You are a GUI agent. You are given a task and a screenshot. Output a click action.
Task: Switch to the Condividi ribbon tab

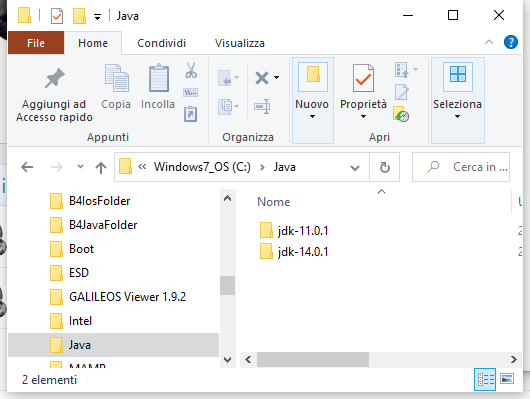click(162, 43)
